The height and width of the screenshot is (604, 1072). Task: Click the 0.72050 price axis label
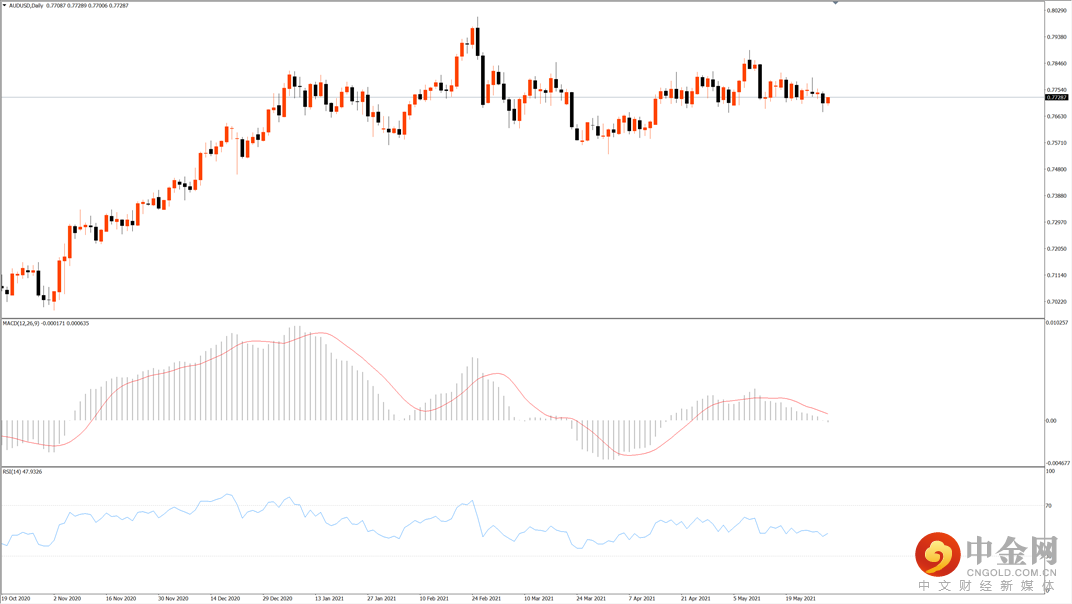1056,249
